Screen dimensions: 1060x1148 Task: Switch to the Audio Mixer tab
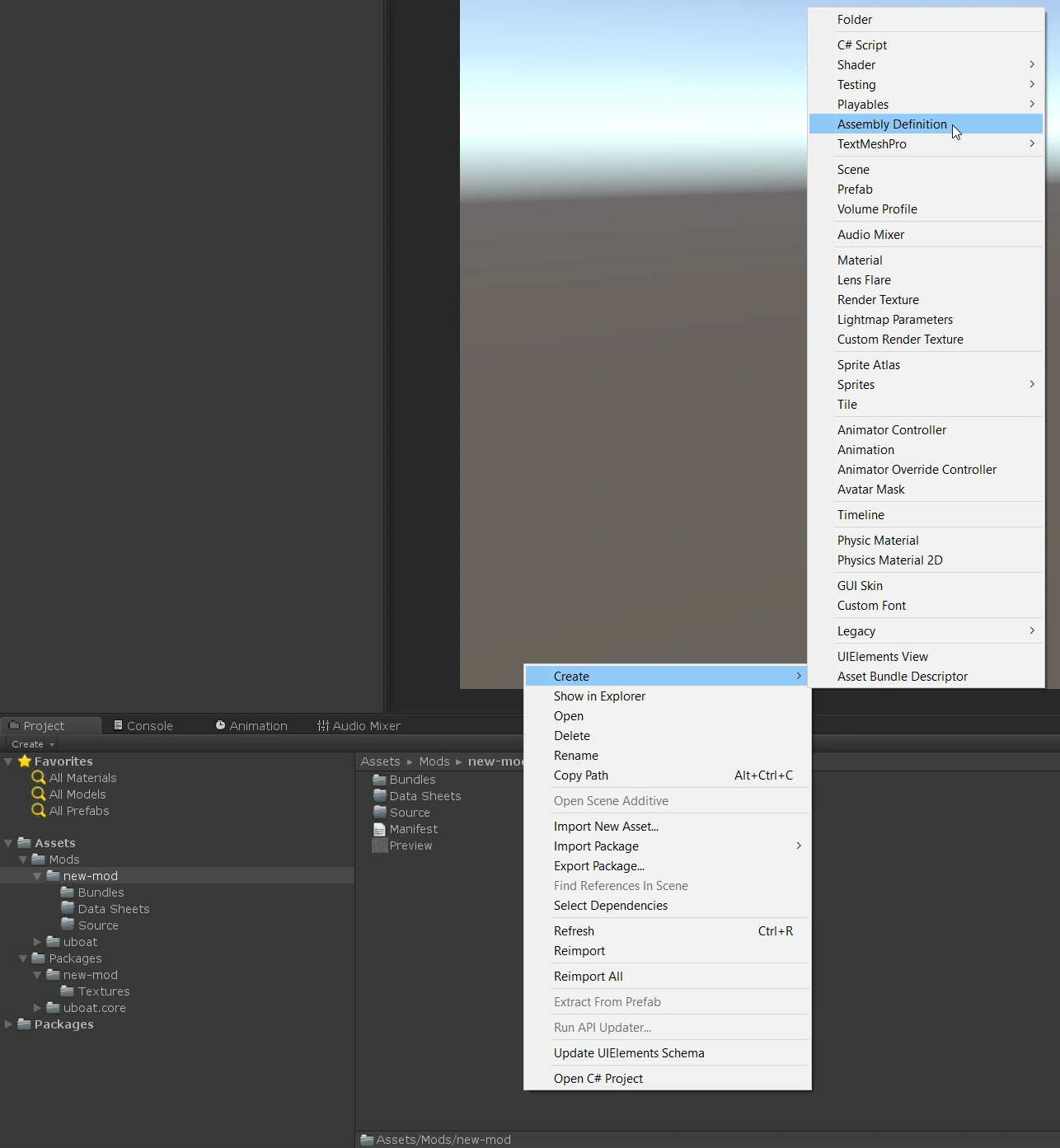[359, 725]
